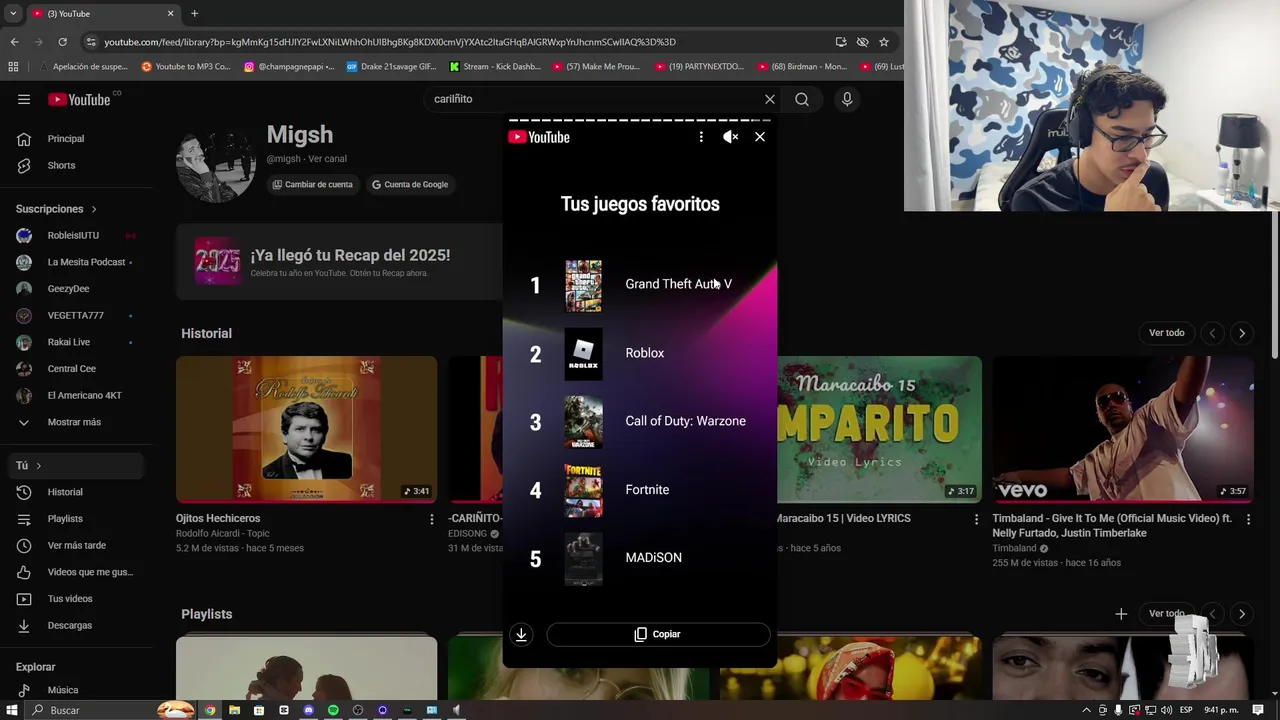Click the MADiSON game entry
The height and width of the screenshot is (720, 1280).
pos(640,558)
